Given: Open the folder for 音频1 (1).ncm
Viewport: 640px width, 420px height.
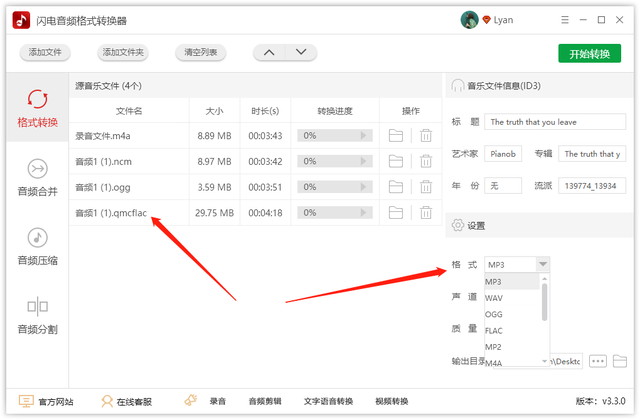Looking at the screenshot, I should click(x=396, y=161).
